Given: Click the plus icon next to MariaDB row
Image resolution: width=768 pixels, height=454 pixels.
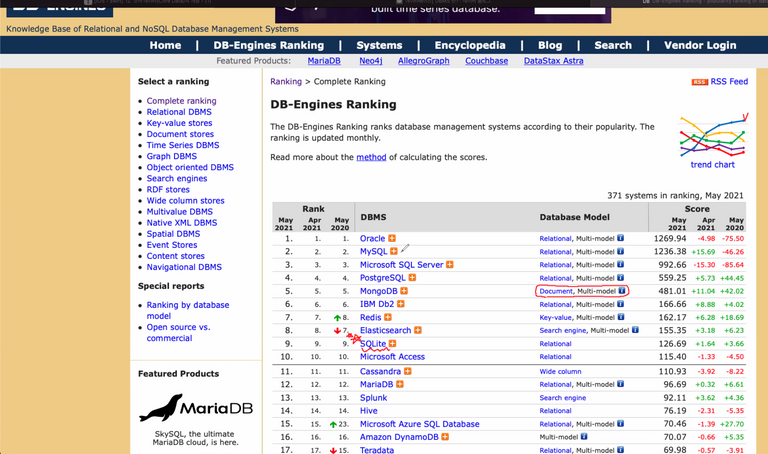Looking at the screenshot, I should click(x=400, y=384).
